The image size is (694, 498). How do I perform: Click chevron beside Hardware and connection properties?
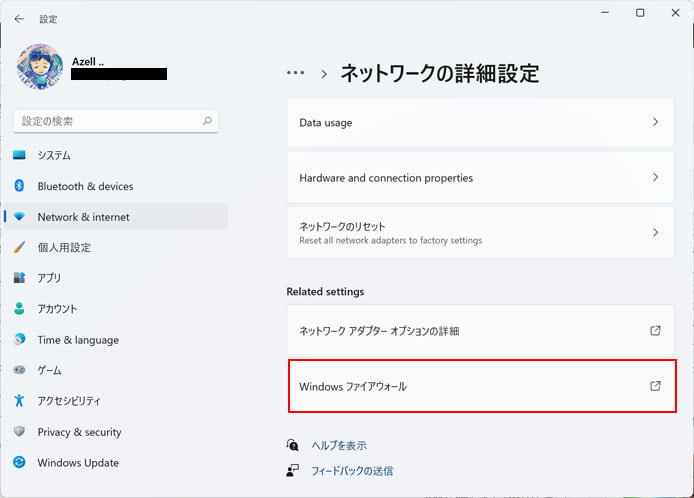(x=655, y=177)
